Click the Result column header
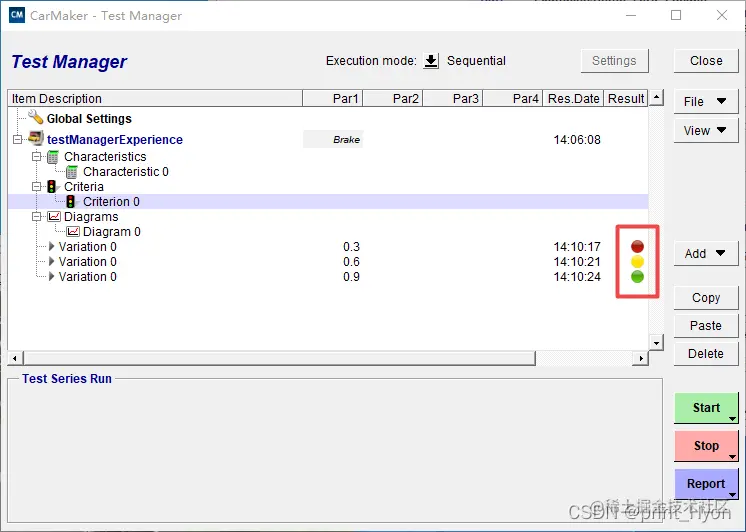746x532 pixels. (x=626, y=99)
